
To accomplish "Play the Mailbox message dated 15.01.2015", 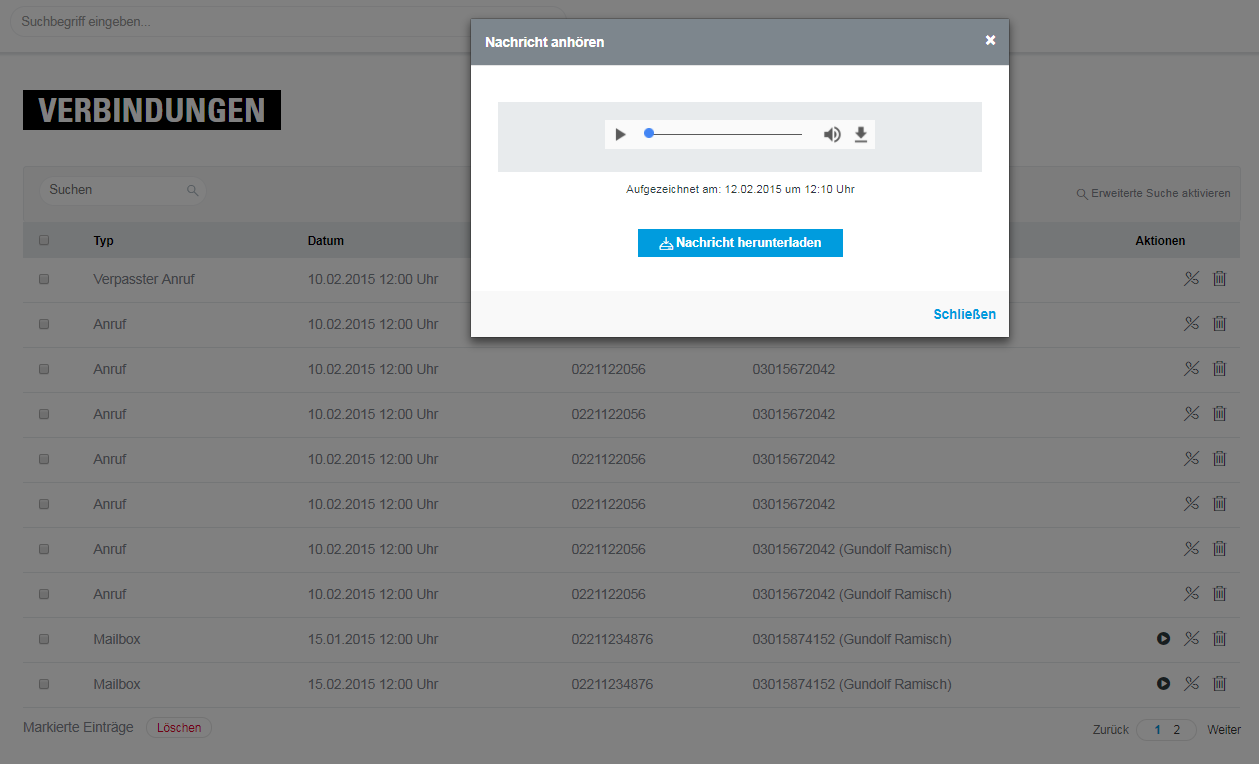I will tap(1163, 639).
